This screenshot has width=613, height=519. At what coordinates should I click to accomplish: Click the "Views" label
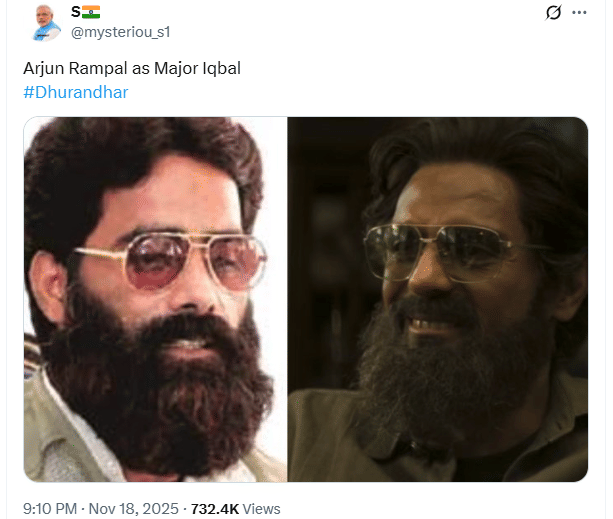(x=262, y=509)
